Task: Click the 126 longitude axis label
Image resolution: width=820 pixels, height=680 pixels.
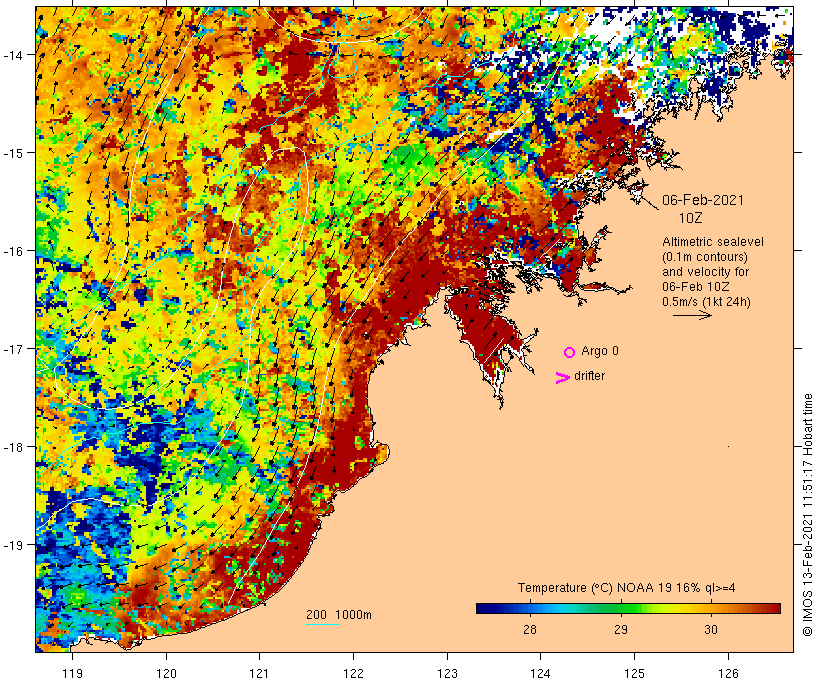Action: click(x=728, y=674)
